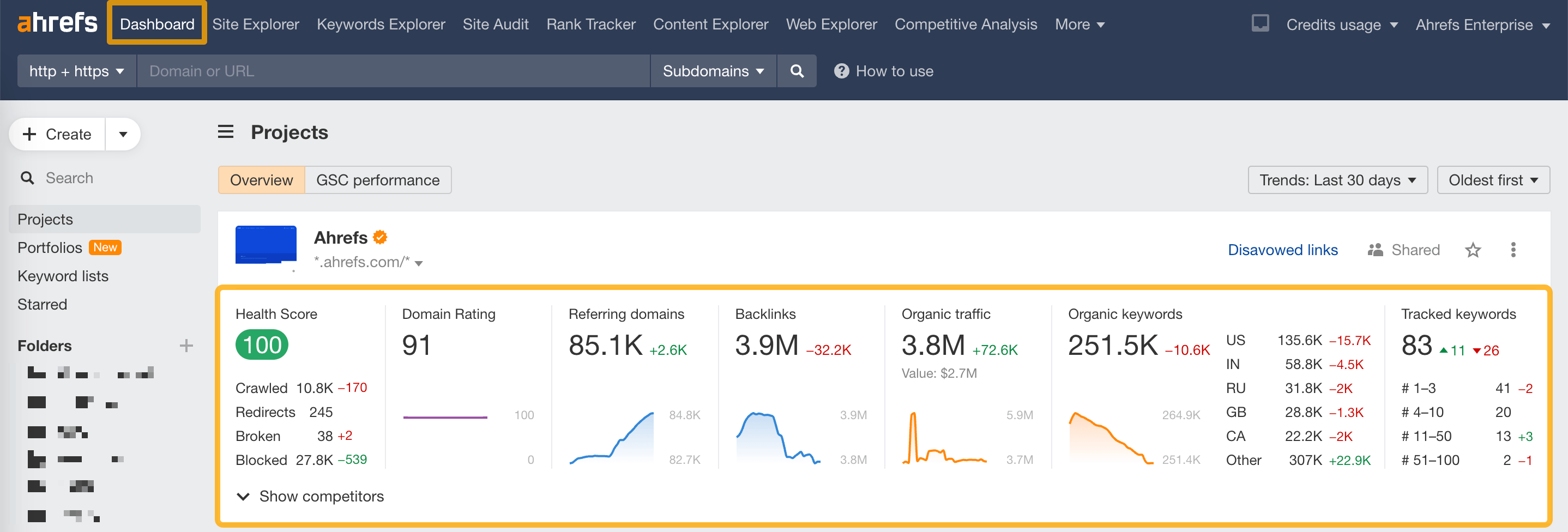Screen dimensions: 1568x532
Task: Click the ahrefs logo
Action: click(x=57, y=23)
